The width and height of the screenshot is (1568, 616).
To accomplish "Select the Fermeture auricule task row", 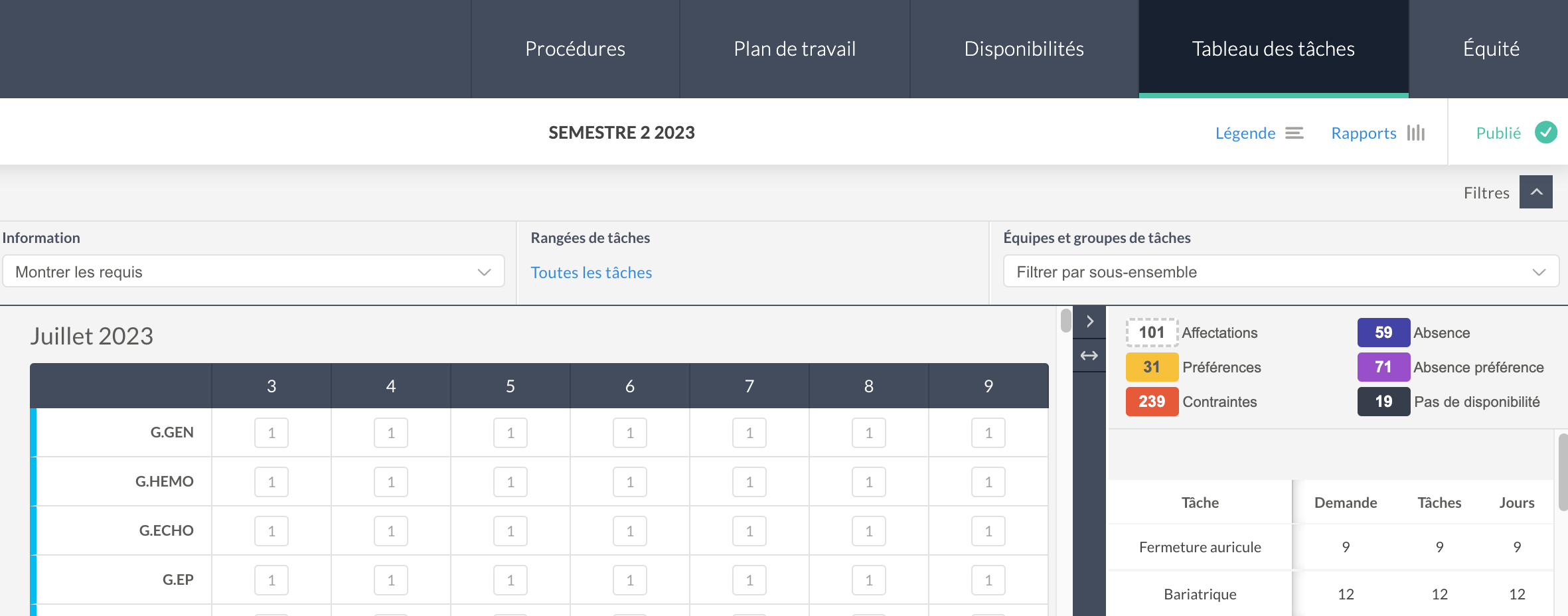I will coord(1331,547).
